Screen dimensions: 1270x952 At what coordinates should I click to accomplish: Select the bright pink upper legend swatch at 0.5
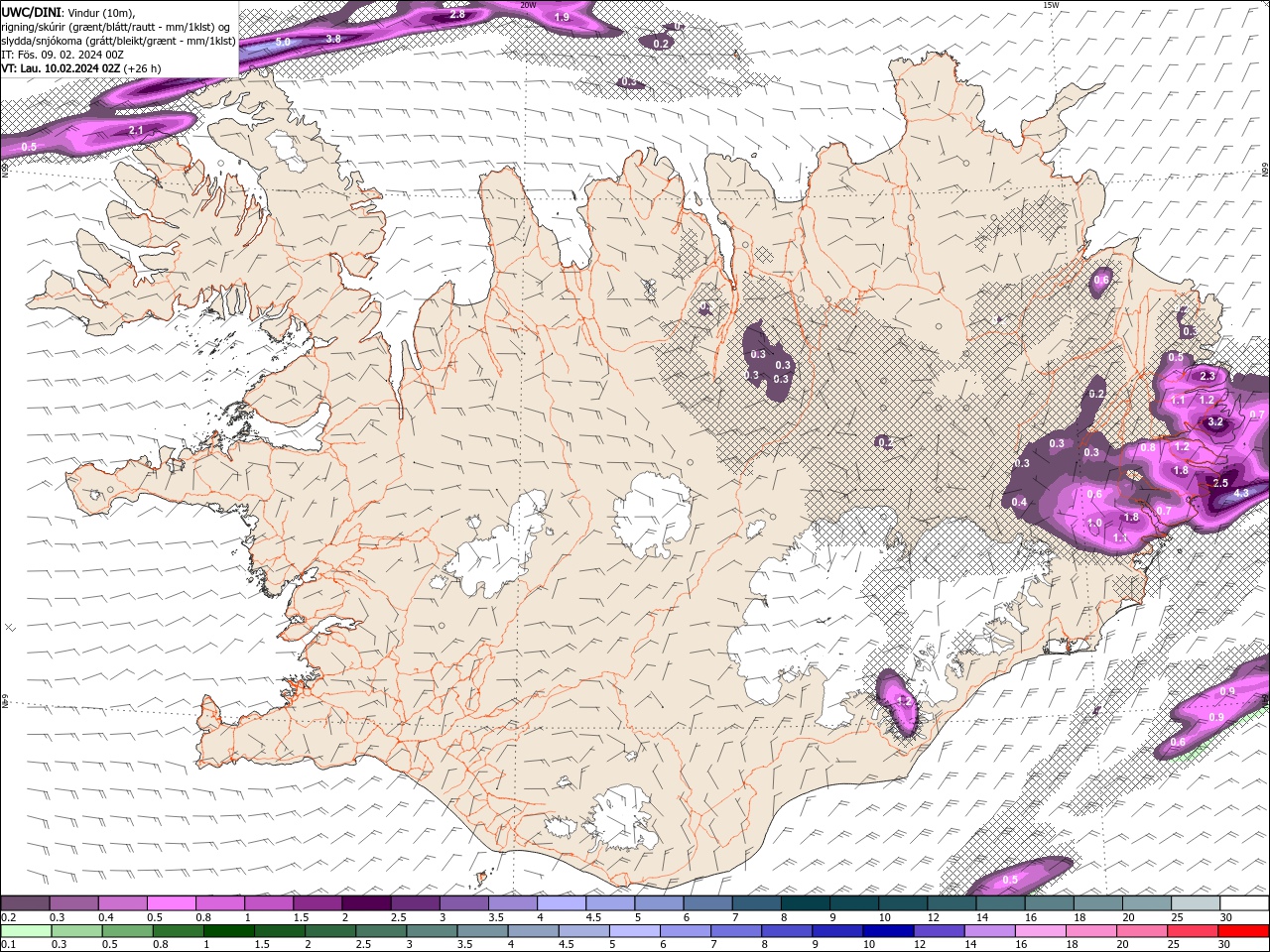(171, 903)
